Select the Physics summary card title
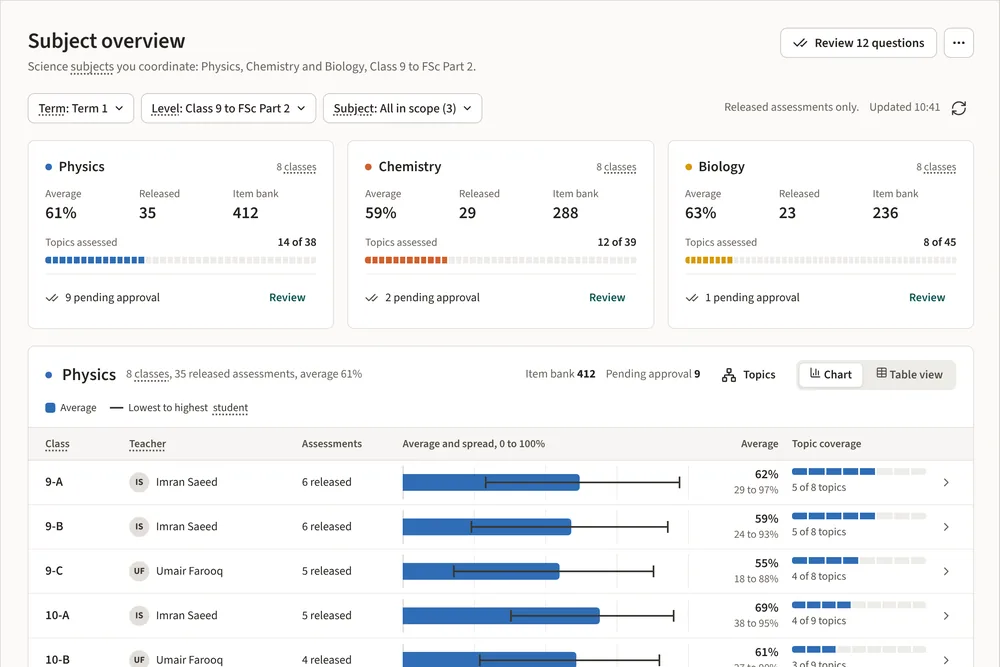This screenshot has width=1000, height=667. click(x=82, y=167)
